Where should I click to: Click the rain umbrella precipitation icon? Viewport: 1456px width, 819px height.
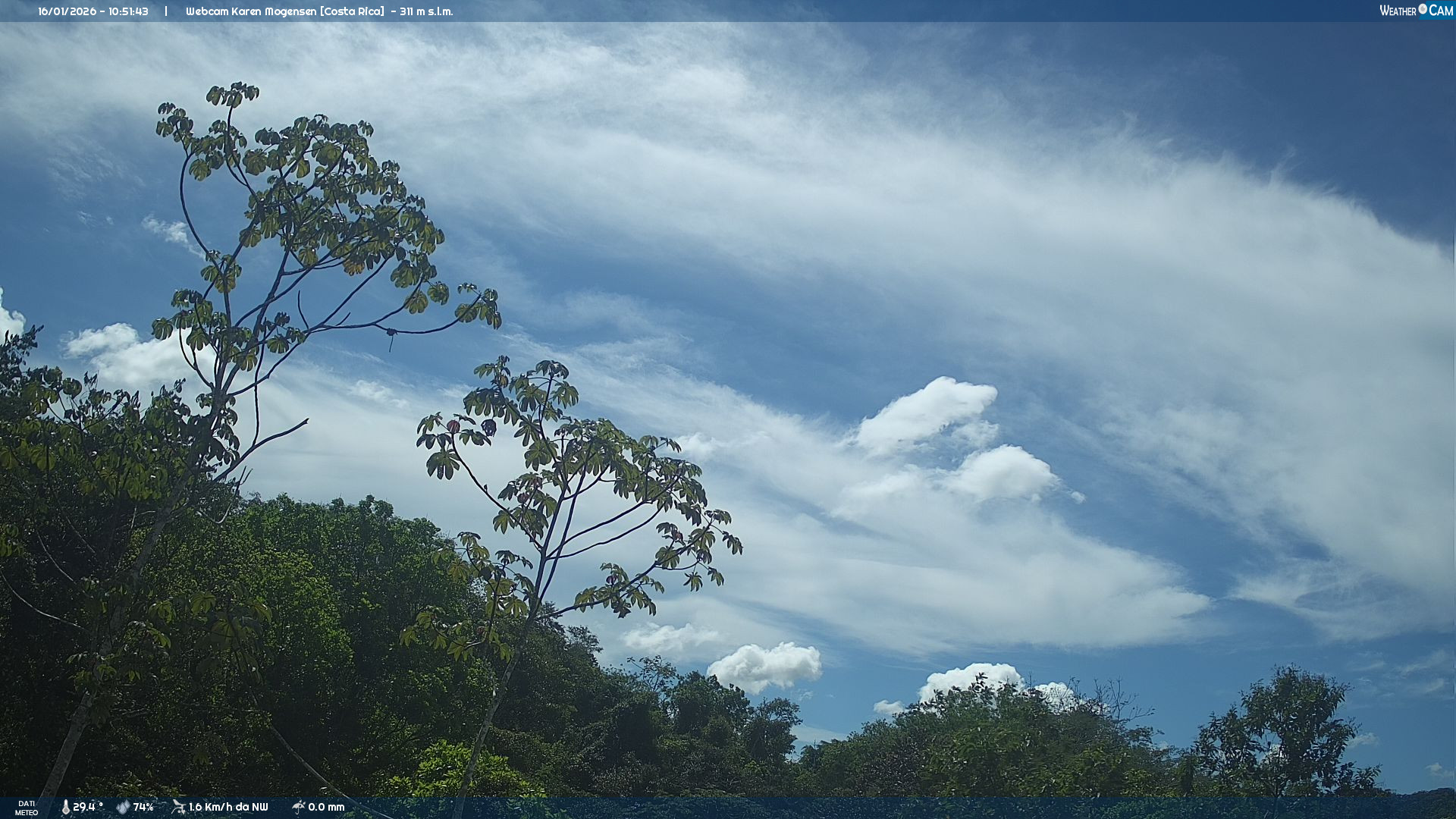click(x=299, y=807)
